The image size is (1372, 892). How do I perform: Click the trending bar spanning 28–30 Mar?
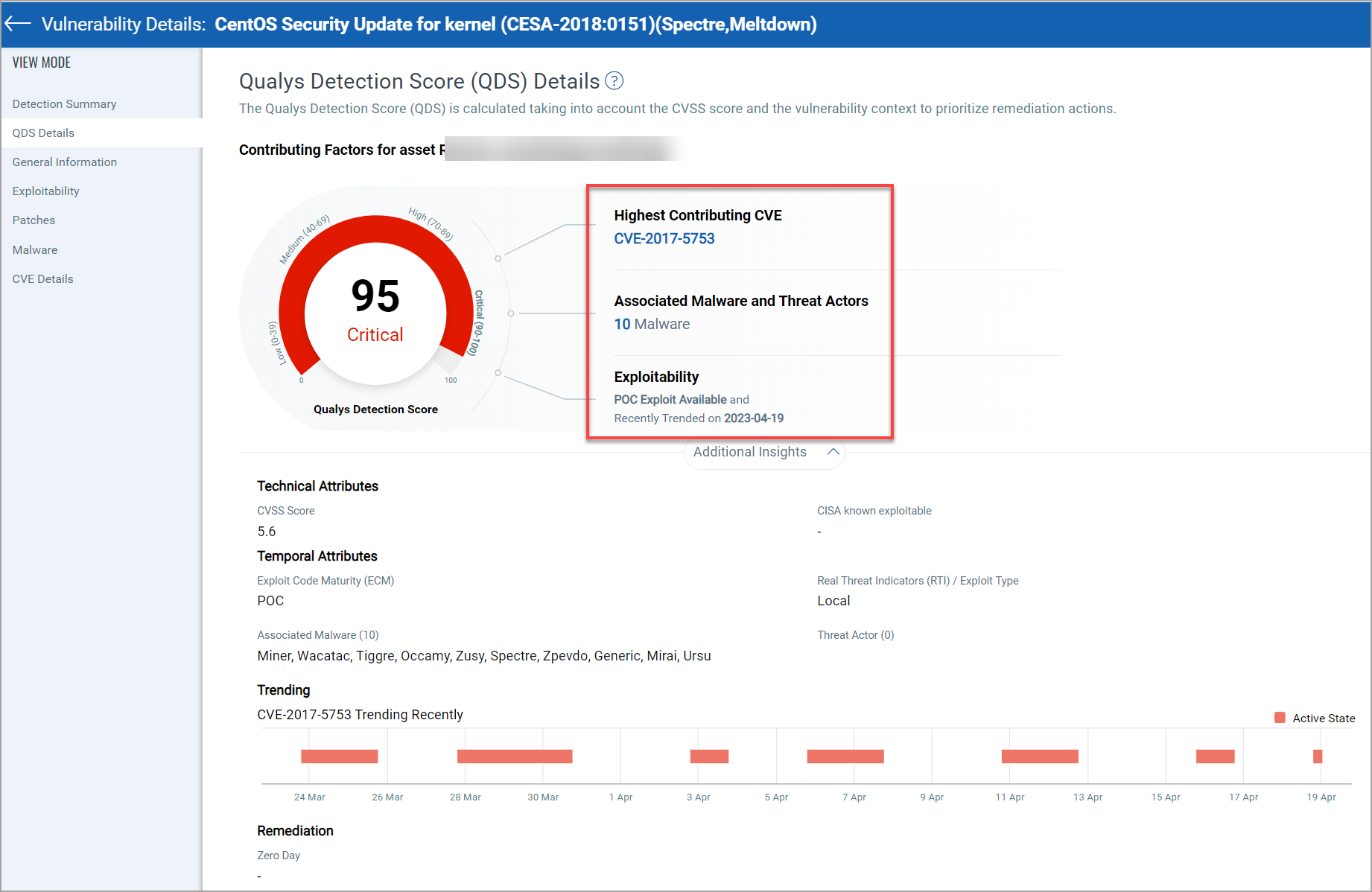click(515, 756)
